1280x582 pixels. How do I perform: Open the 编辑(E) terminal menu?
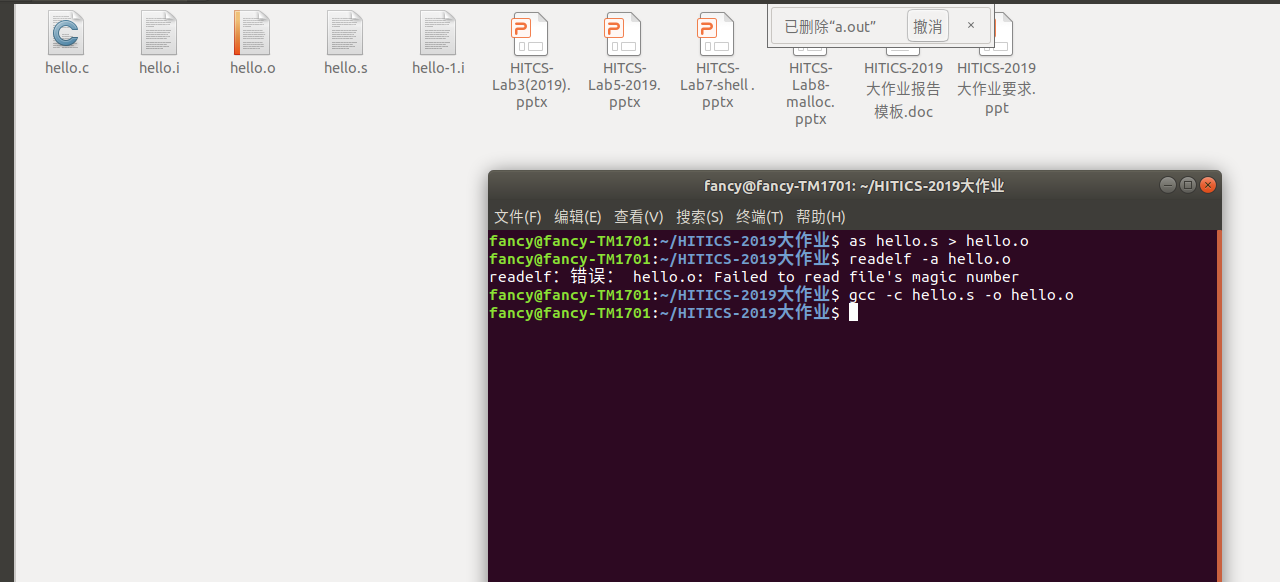(578, 217)
